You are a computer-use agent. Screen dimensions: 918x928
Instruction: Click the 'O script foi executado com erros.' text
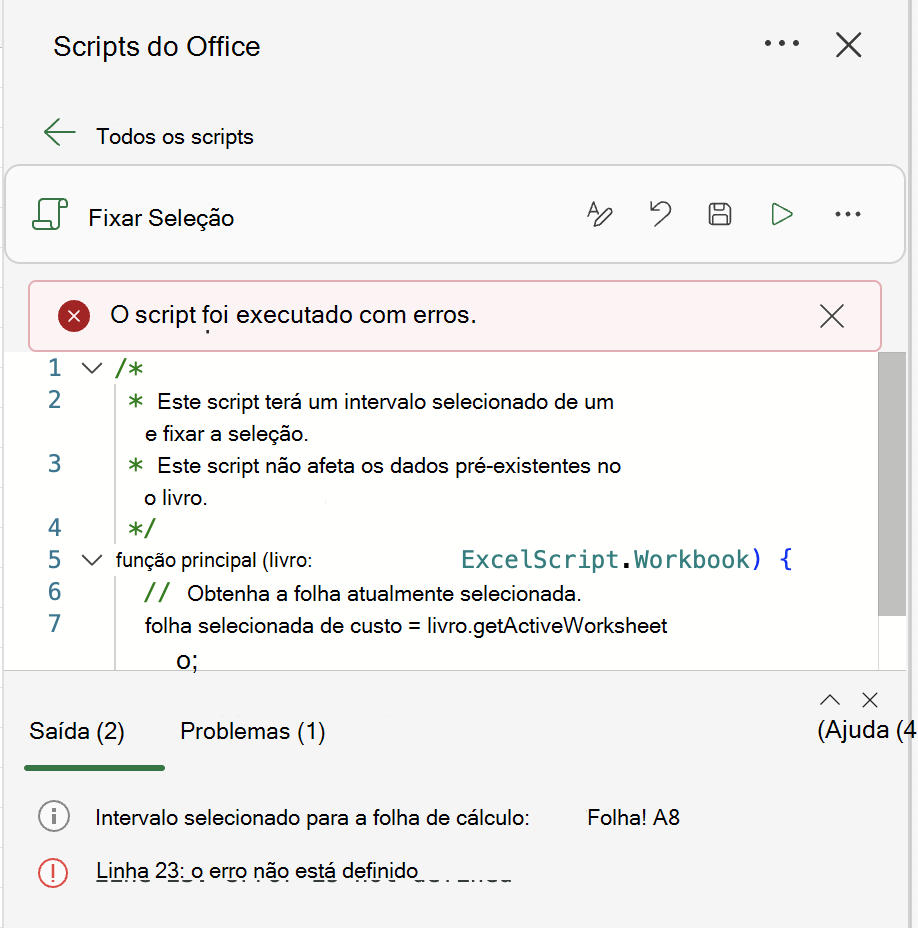pos(293,315)
